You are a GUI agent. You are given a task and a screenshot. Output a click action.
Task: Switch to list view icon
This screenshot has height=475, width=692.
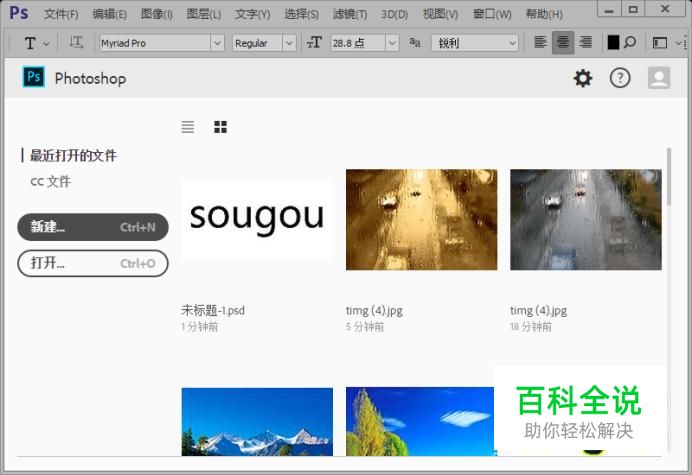188,127
